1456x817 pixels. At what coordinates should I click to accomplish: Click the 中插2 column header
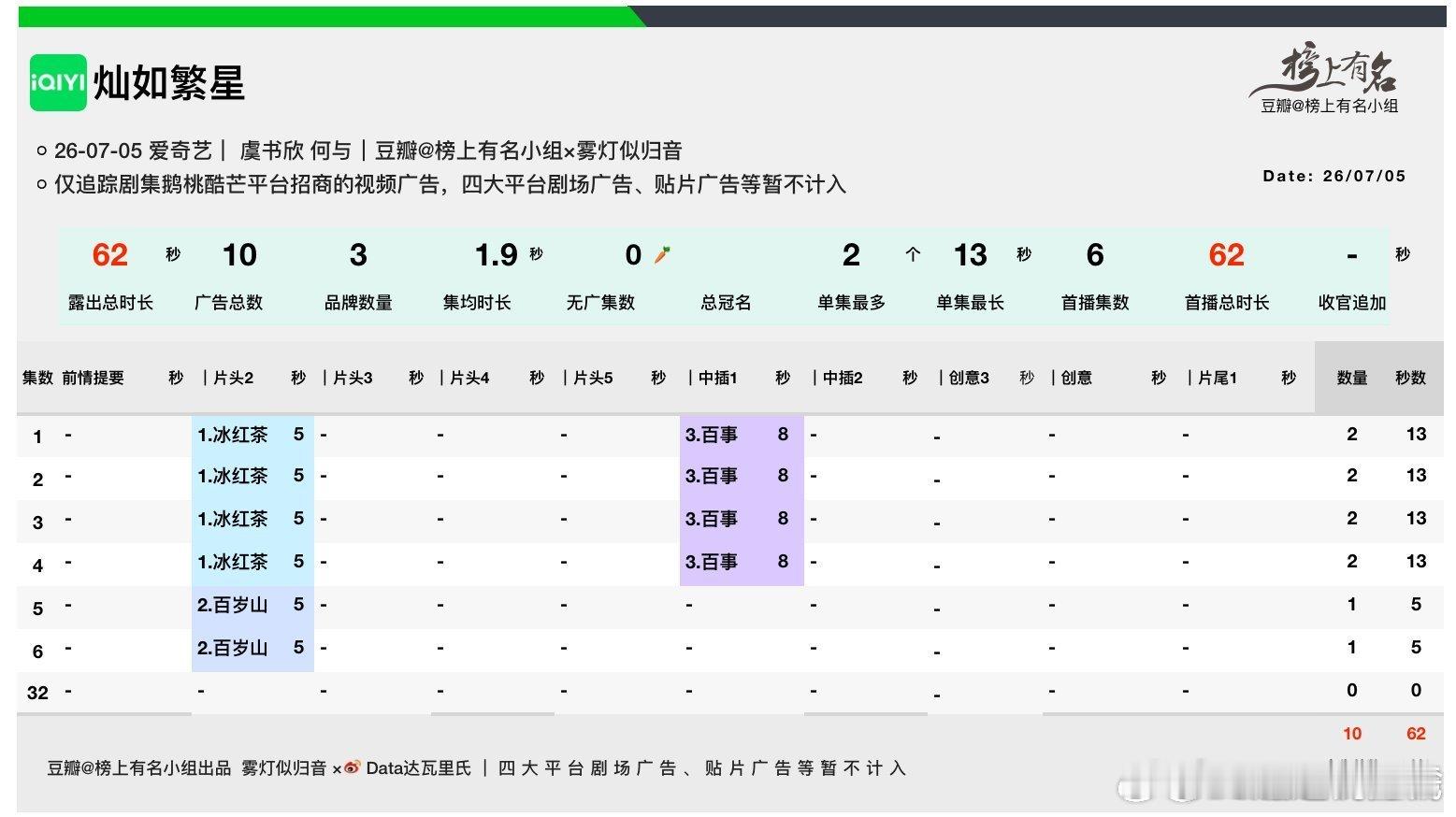point(843,378)
